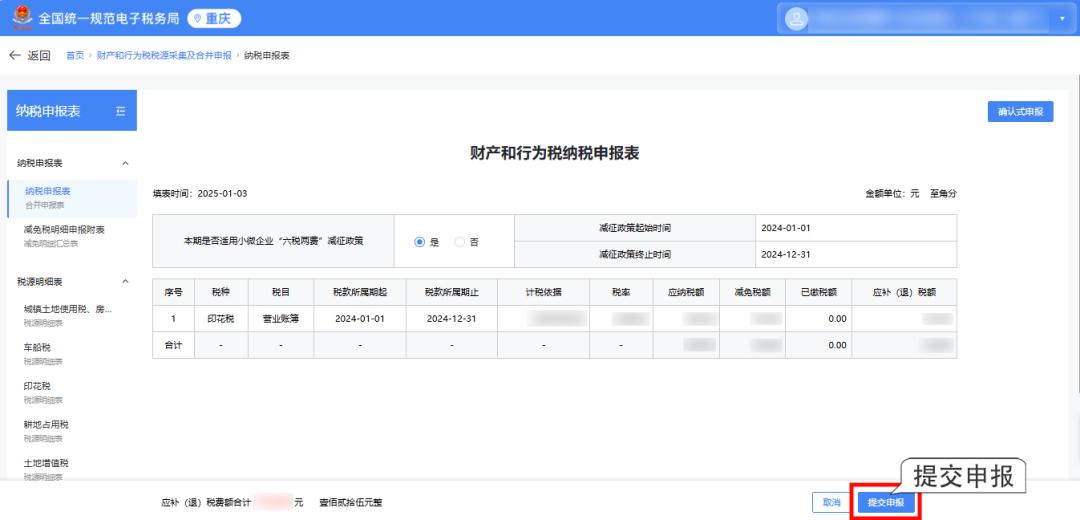The height and width of the screenshot is (520, 1080).
Task: Open 减免税明细申报附表 in the sidebar
Action: pyautogui.click(x=64, y=229)
